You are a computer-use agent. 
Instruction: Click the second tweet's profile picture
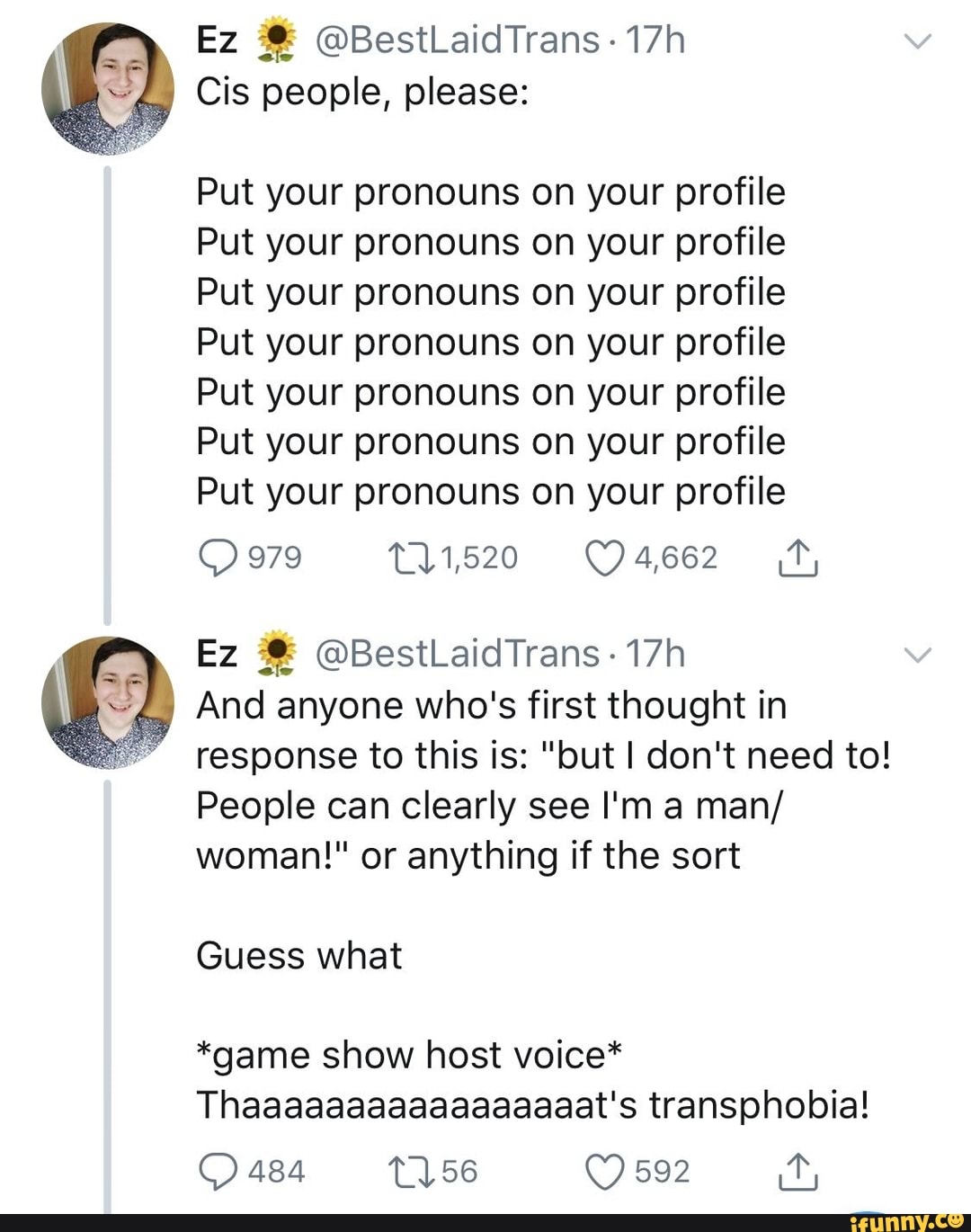110,701
